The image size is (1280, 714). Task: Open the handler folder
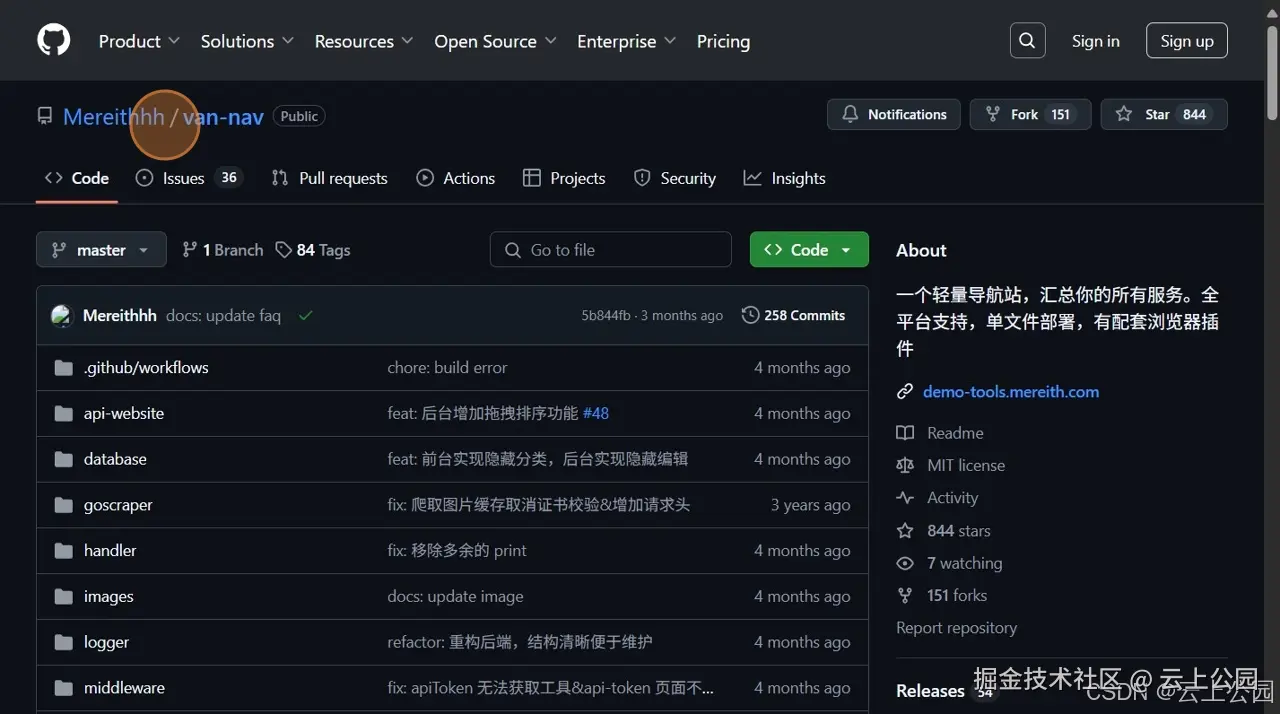110,551
